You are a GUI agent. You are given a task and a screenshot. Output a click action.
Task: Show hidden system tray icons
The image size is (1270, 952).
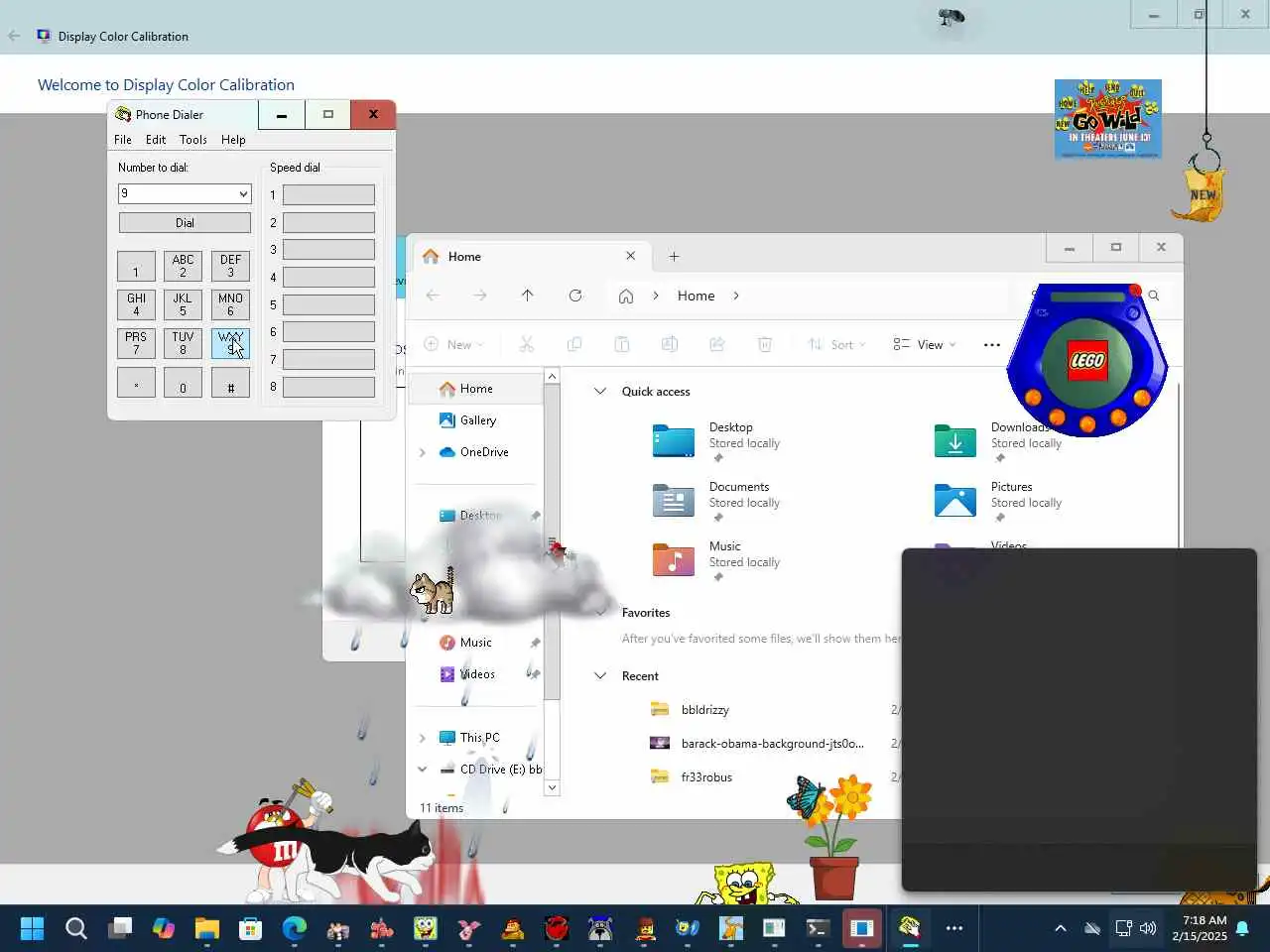coord(1060,928)
